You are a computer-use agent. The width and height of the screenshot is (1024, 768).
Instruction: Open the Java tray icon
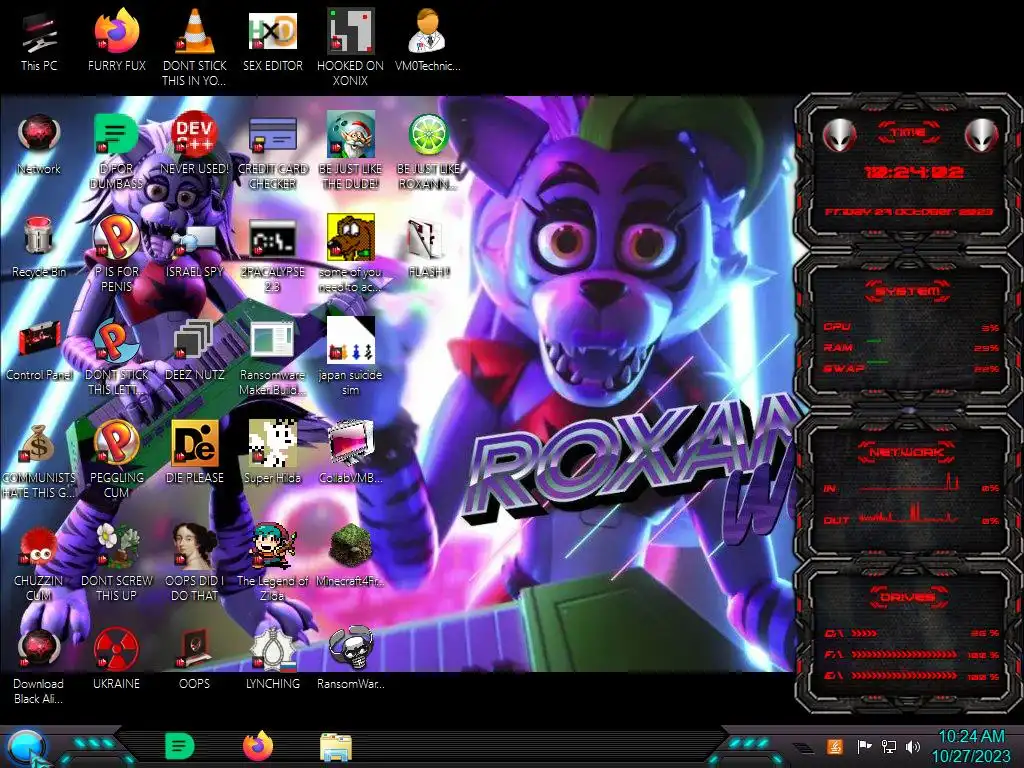[835, 746]
